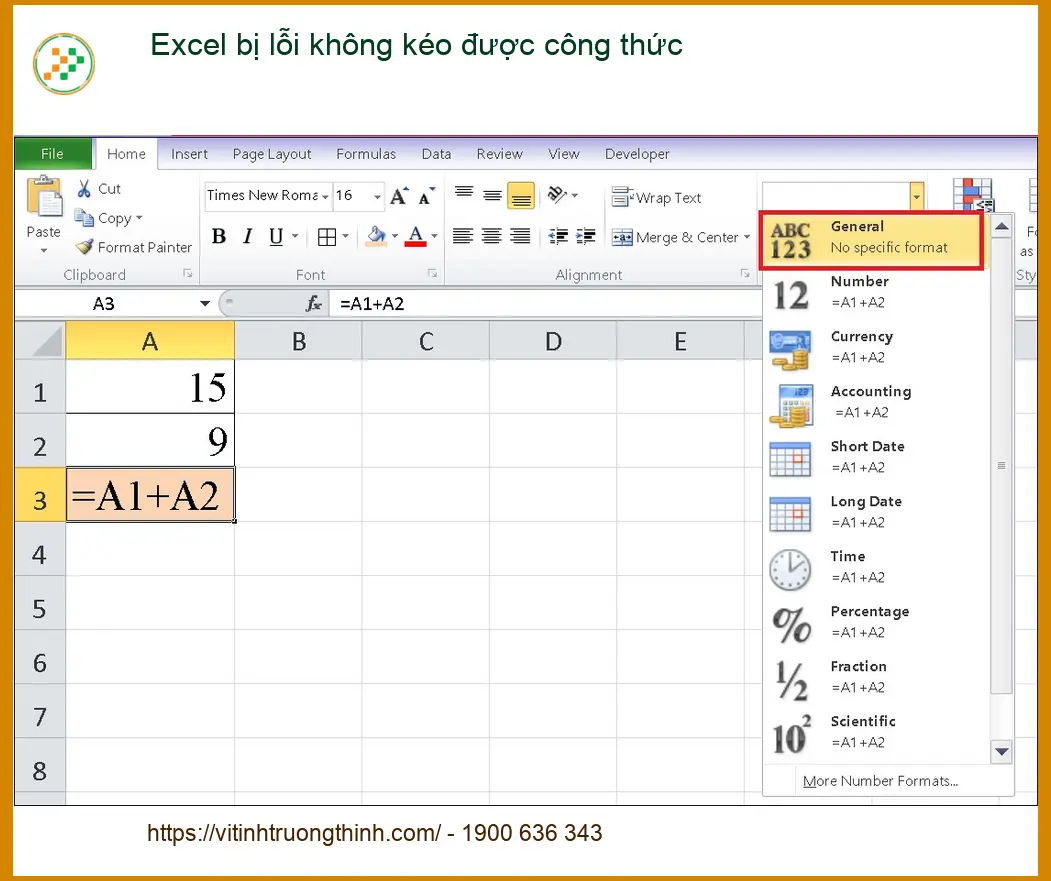Open the Merge & Center dropdown arrow
Screen dimensions: 1051x881
point(747,237)
